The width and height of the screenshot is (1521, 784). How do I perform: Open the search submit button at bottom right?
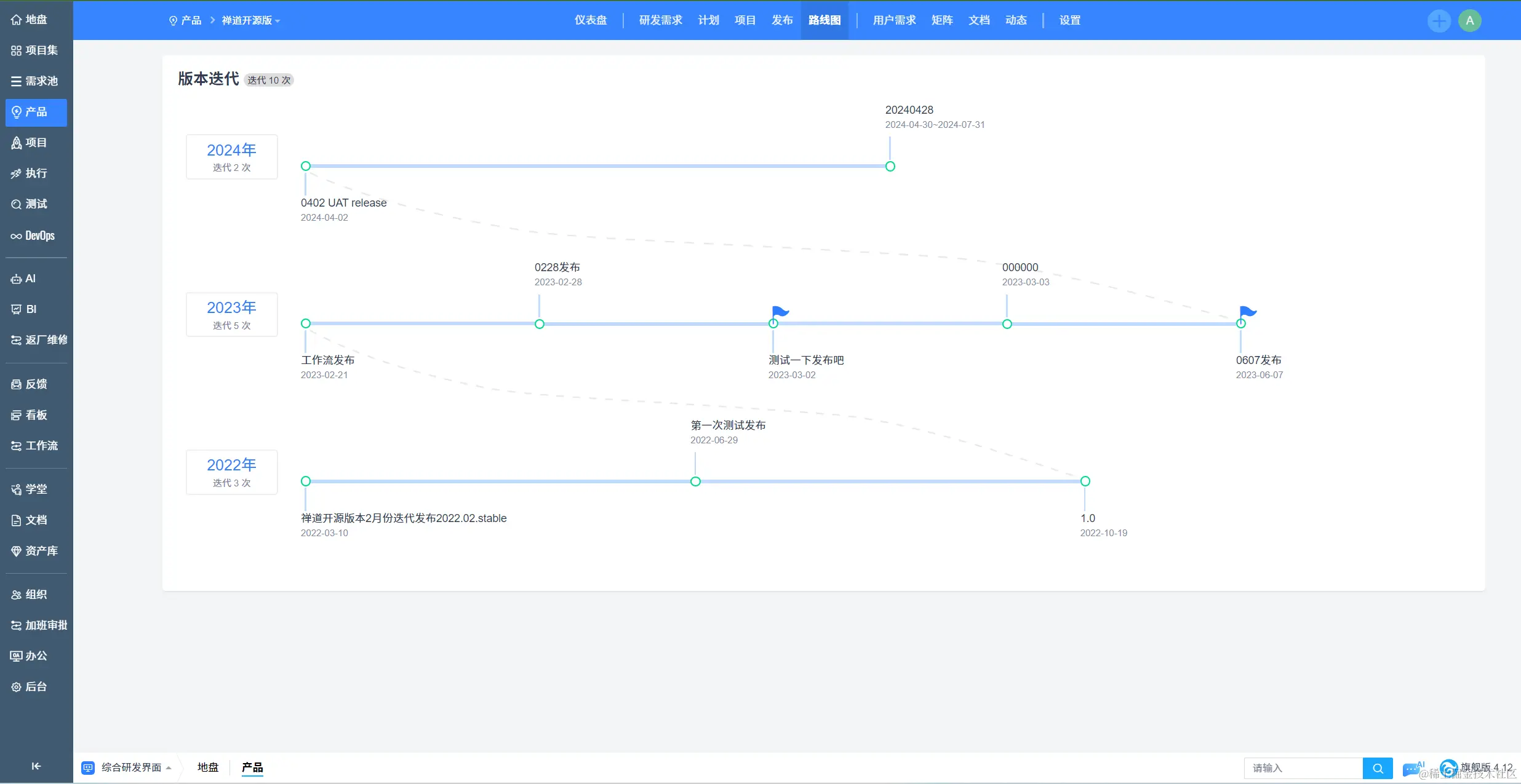pos(1378,768)
